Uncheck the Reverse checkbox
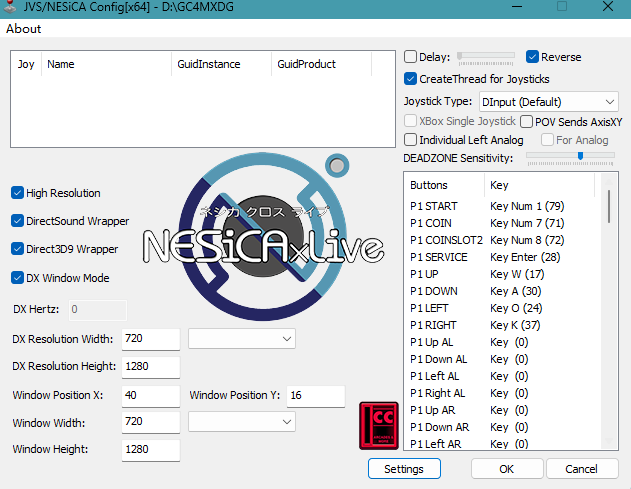631x489 pixels. pyautogui.click(x=532, y=57)
